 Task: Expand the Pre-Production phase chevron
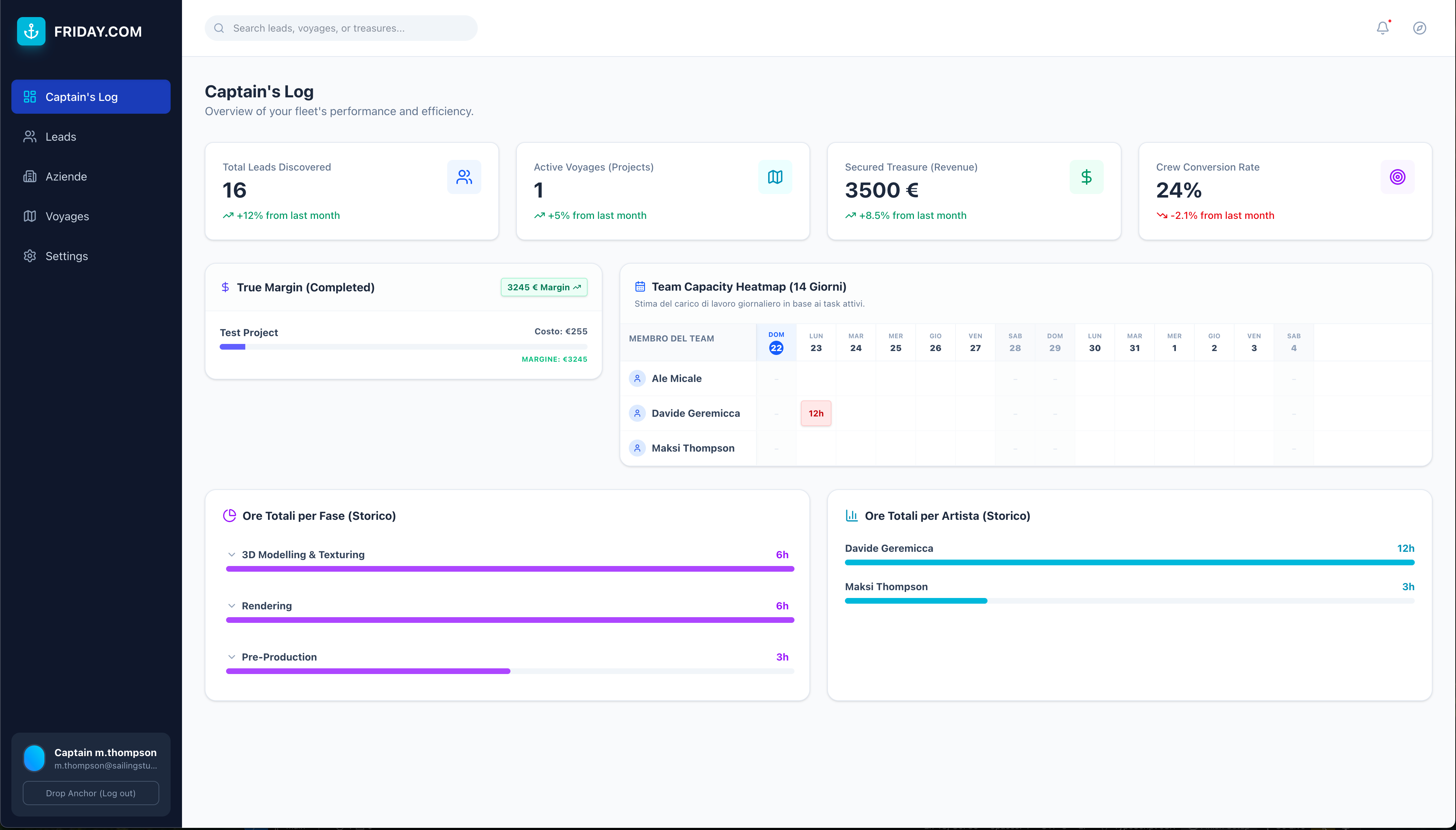coord(231,657)
